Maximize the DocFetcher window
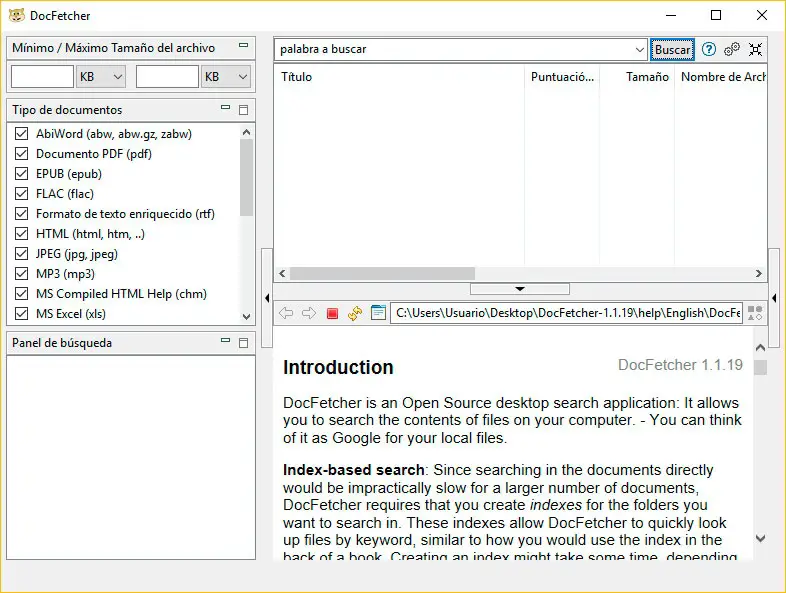 coord(716,15)
